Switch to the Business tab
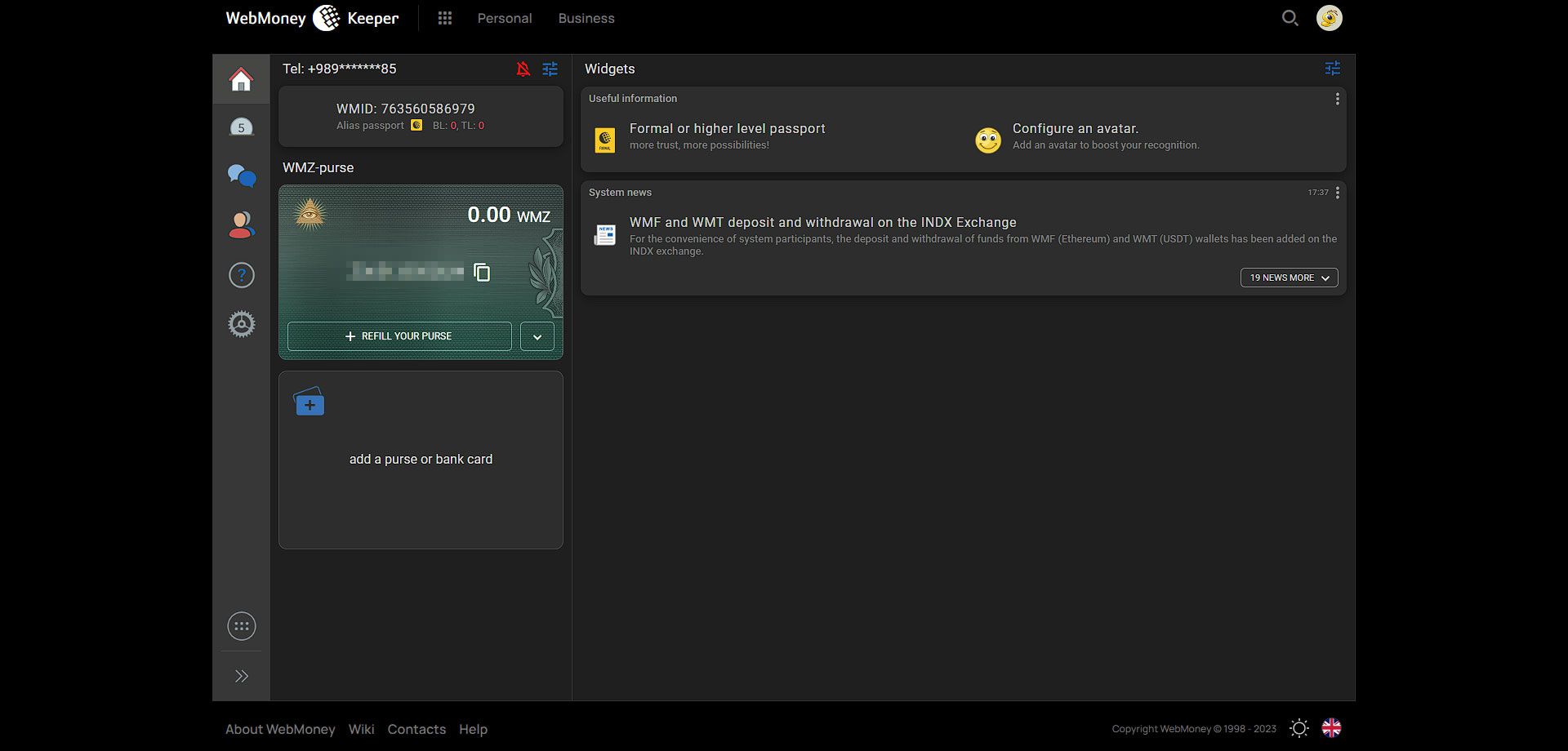The width and height of the screenshot is (1568, 751). [586, 18]
